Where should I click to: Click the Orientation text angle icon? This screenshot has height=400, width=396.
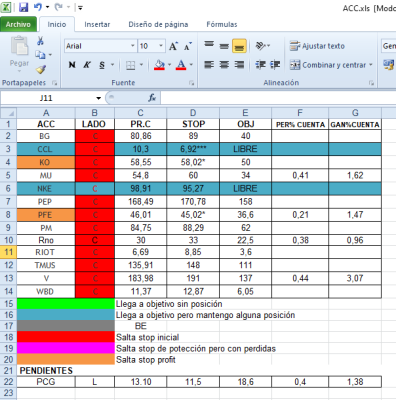(x=260, y=46)
